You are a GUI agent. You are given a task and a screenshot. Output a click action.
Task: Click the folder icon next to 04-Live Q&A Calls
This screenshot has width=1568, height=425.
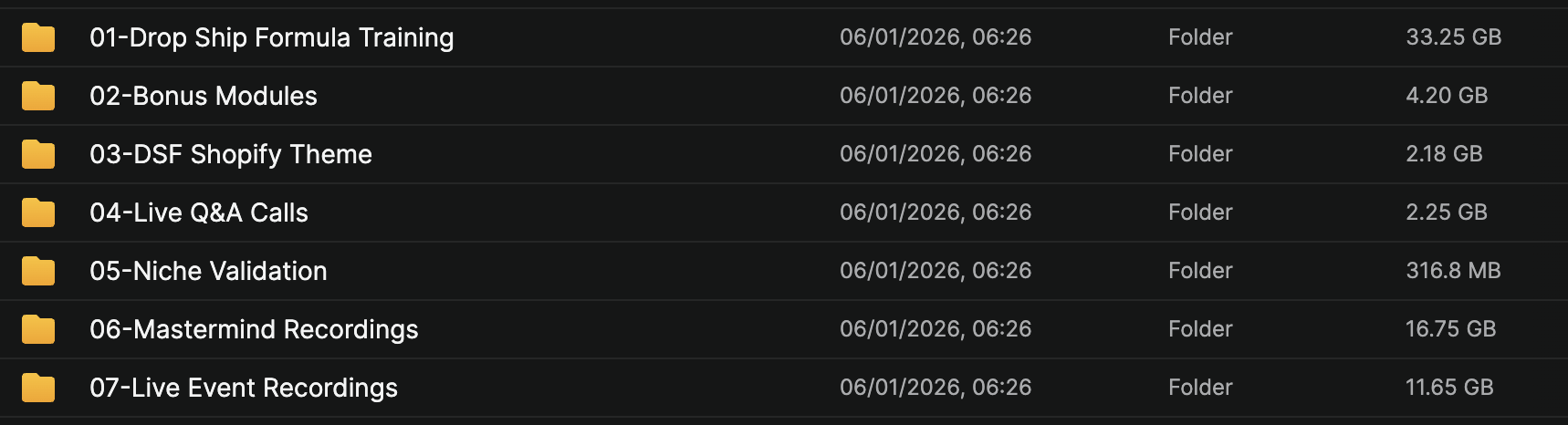point(38,212)
